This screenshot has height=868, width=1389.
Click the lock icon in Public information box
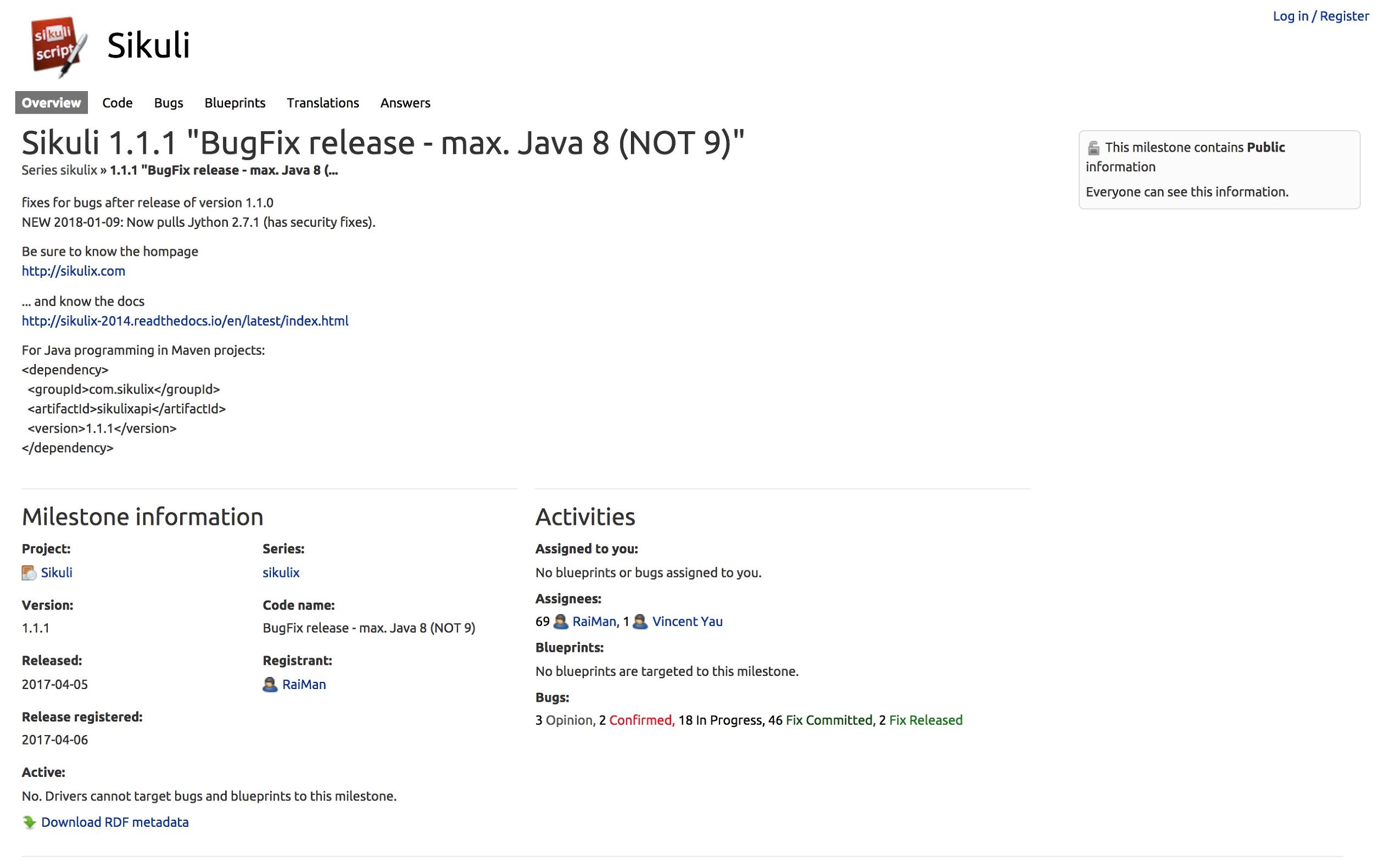click(x=1094, y=148)
